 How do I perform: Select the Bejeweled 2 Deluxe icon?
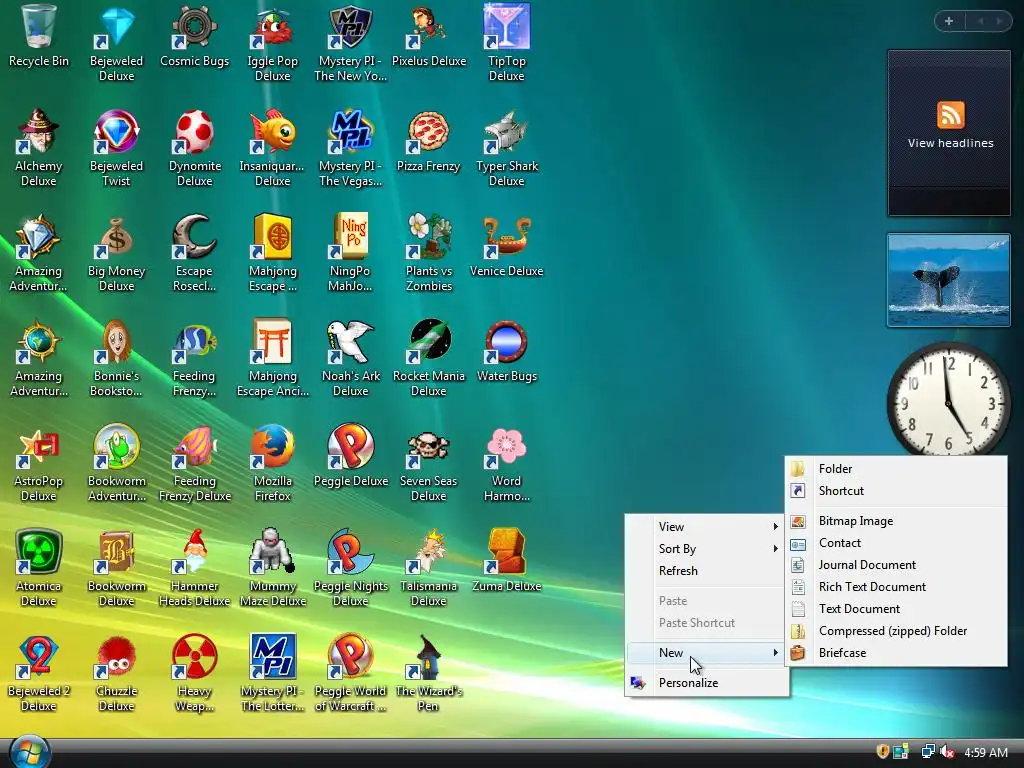[39, 657]
